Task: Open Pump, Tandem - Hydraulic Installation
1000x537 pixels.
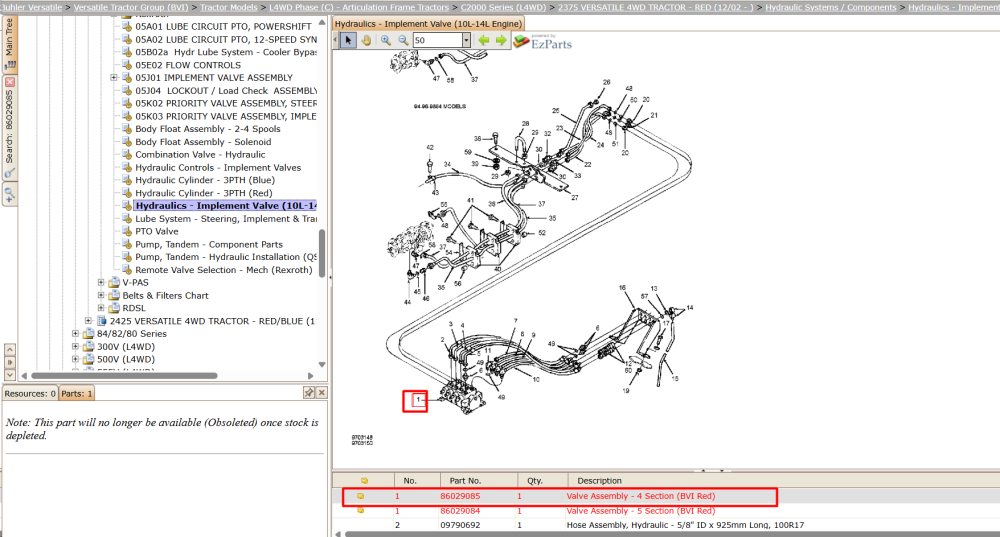Action: (x=226, y=257)
